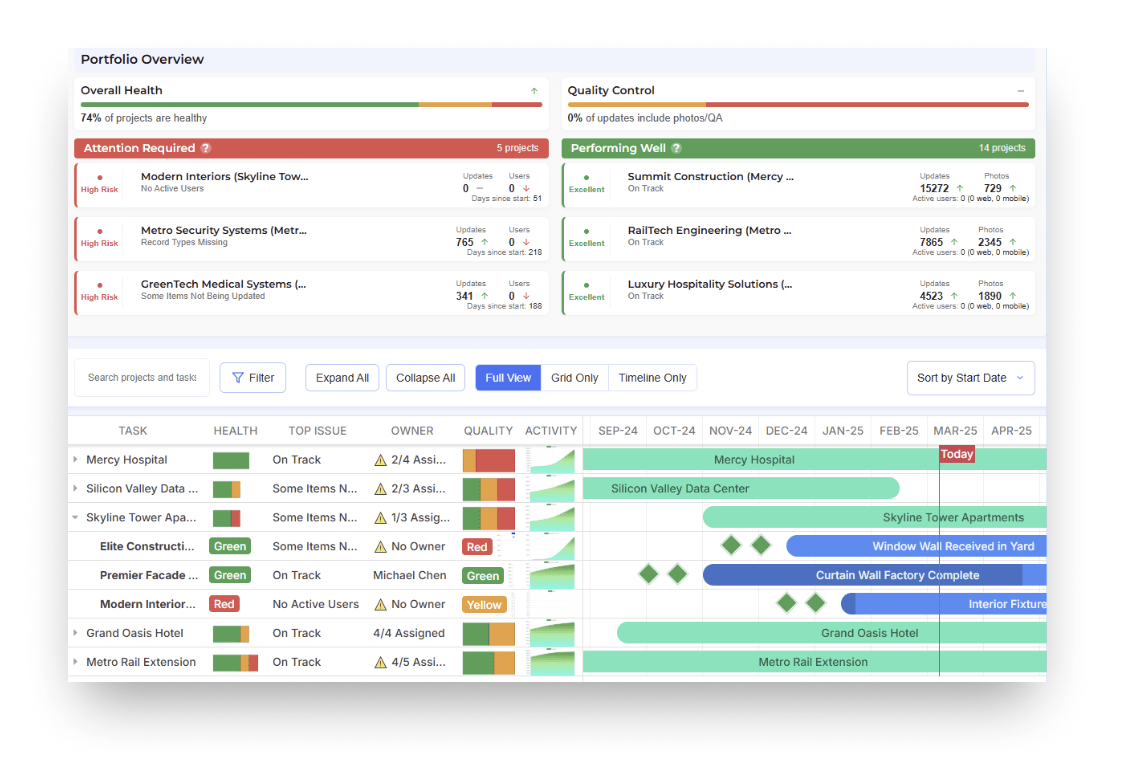The image size is (1124, 766).
Task: Open RailTech Engineering performing well card
Action: click(799, 239)
